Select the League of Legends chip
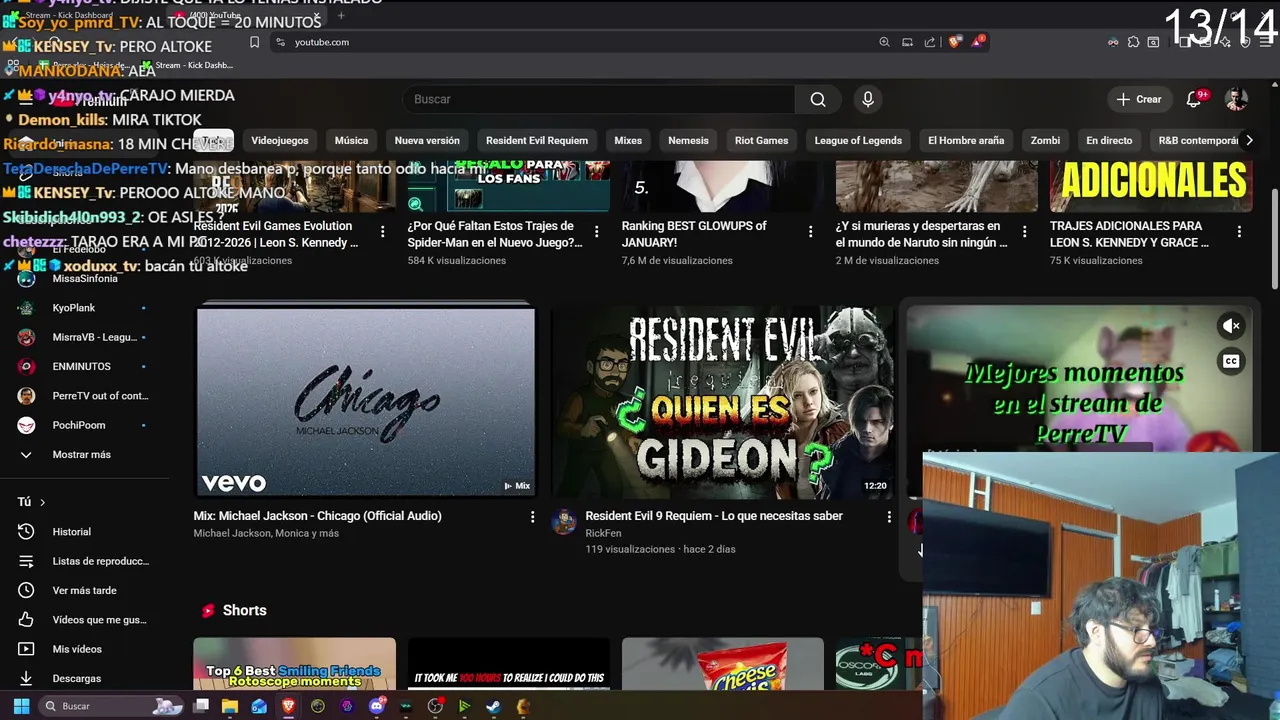This screenshot has height=720, width=1280. coord(858,140)
